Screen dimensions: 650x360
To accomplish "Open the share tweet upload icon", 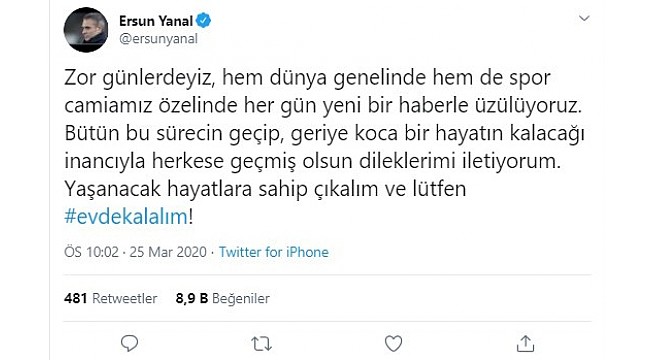I will (525, 344).
